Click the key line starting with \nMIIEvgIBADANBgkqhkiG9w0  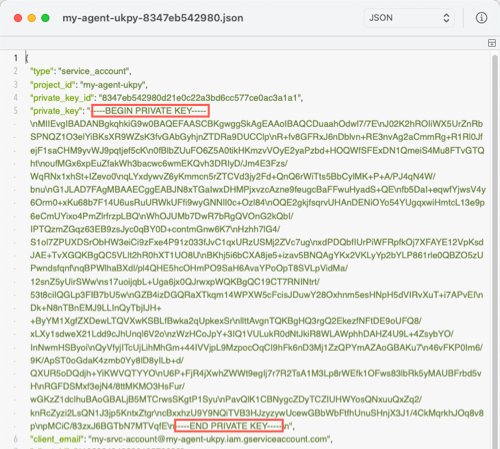(x=256, y=124)
